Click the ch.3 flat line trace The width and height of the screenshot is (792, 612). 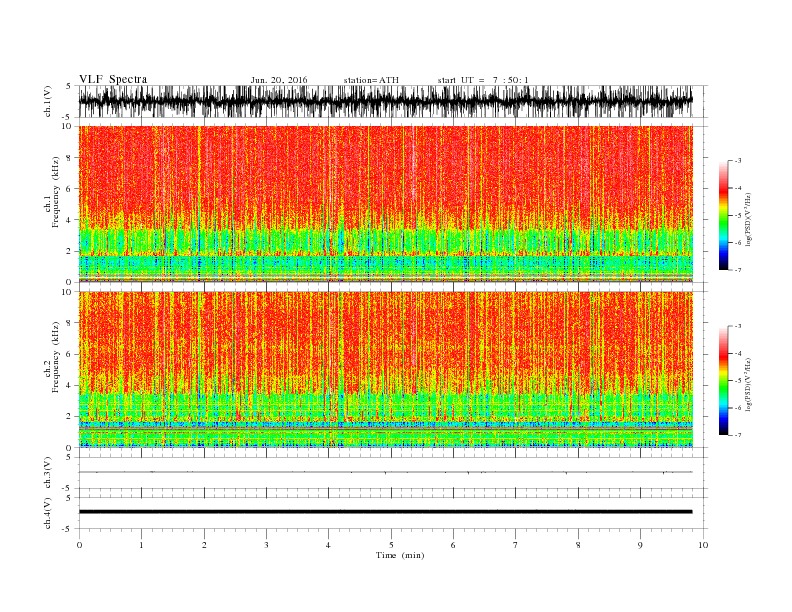click(386, 472)
